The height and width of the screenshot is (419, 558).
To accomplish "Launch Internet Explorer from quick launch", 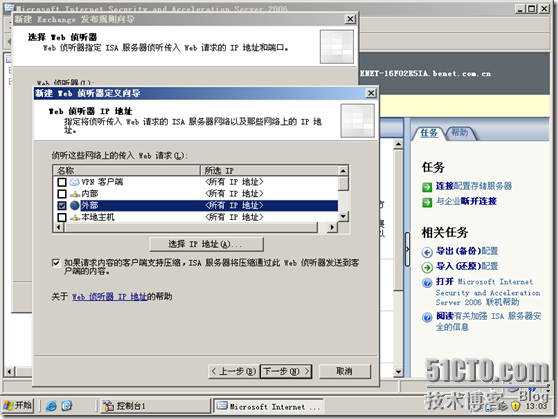I will (x=51, y=406).
